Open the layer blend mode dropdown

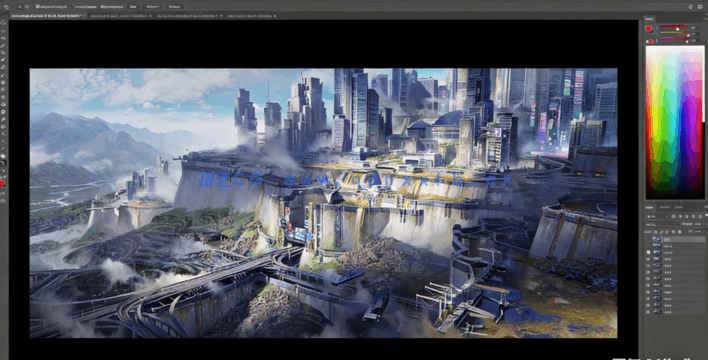point(662,224)
